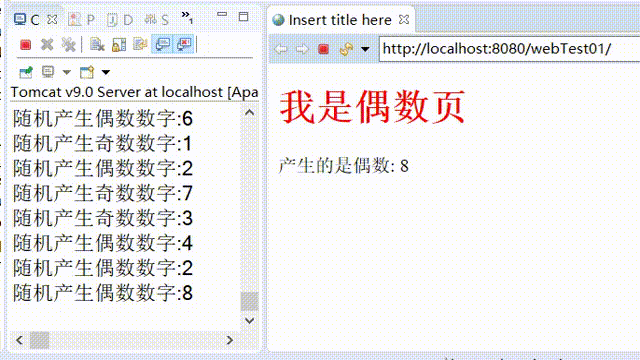Switch to the P view tab
The height and width of the screenshot is (360, 640).
(x=81, y=20)
